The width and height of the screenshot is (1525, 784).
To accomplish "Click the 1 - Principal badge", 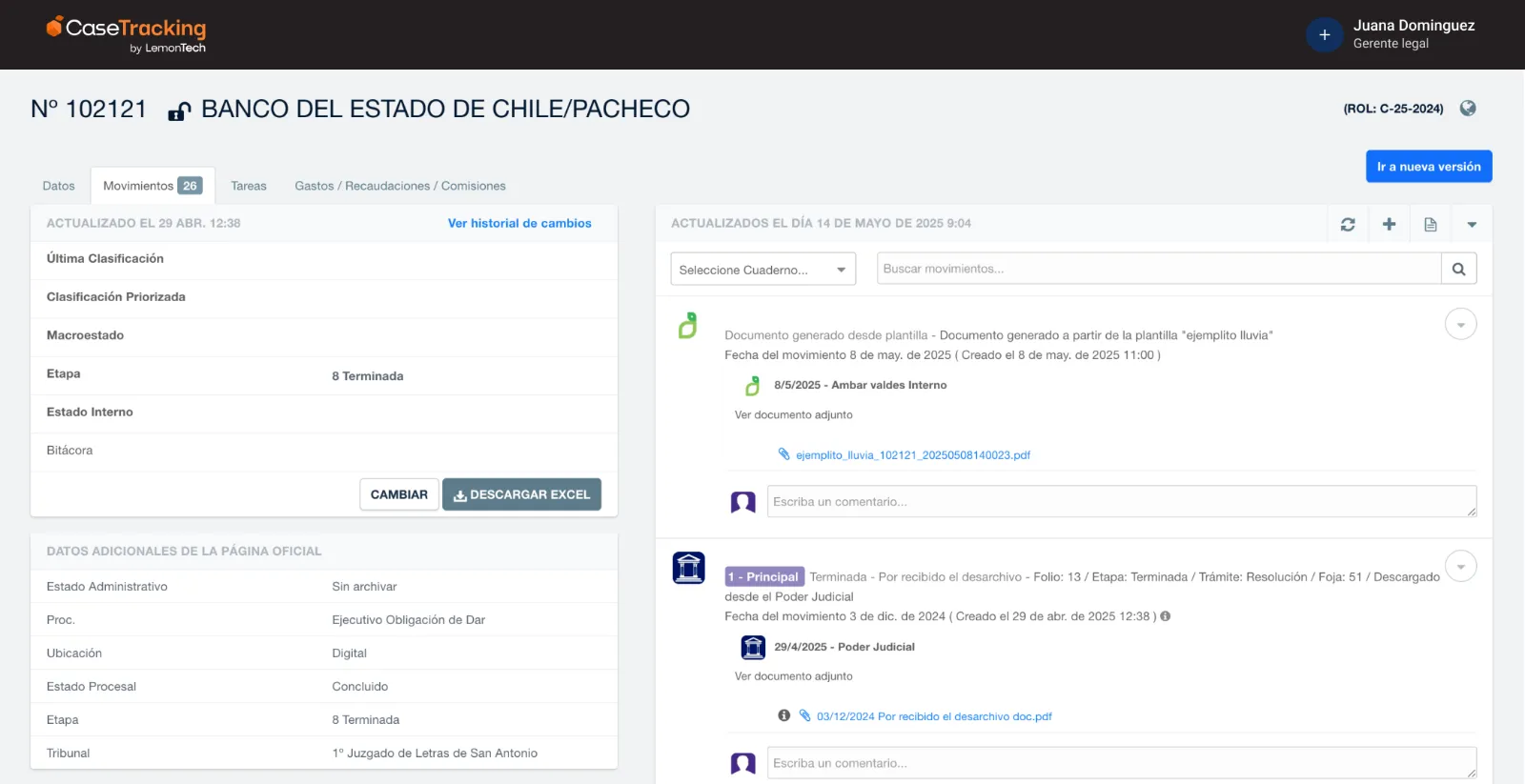I will (x=764, y=576).
